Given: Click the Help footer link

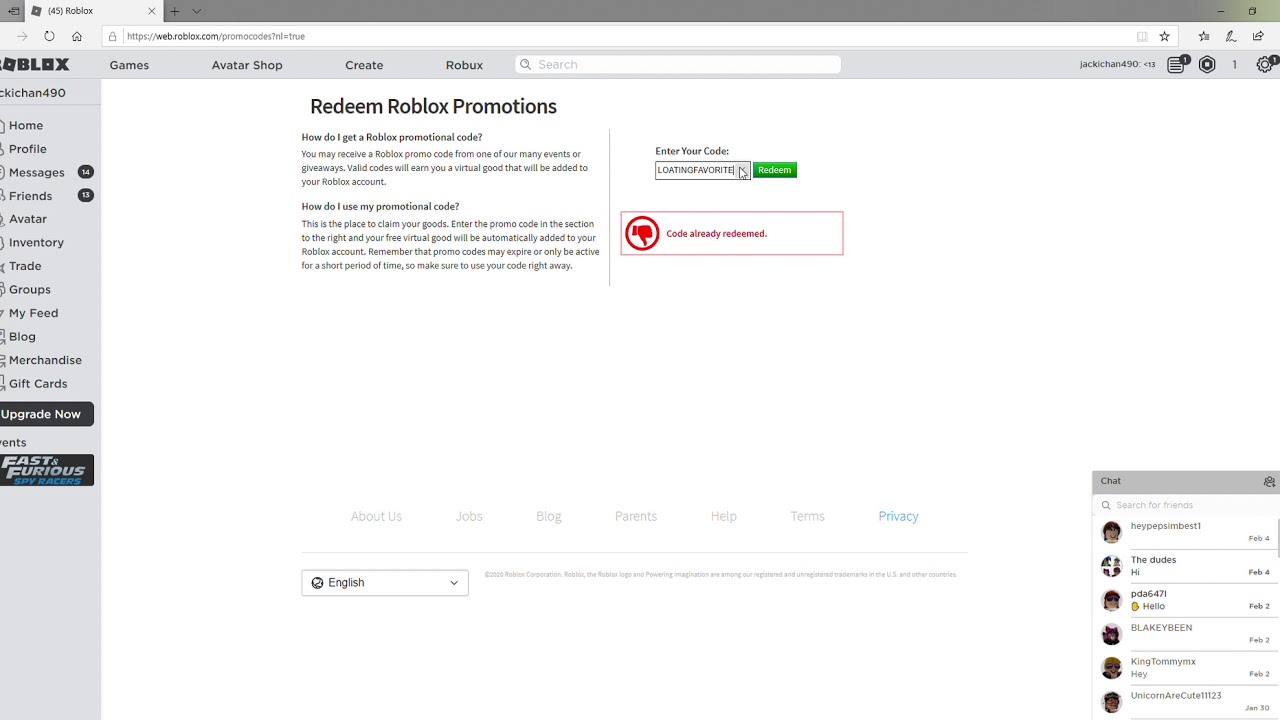Looking at the screenshot, I should (x=724, y=516).
